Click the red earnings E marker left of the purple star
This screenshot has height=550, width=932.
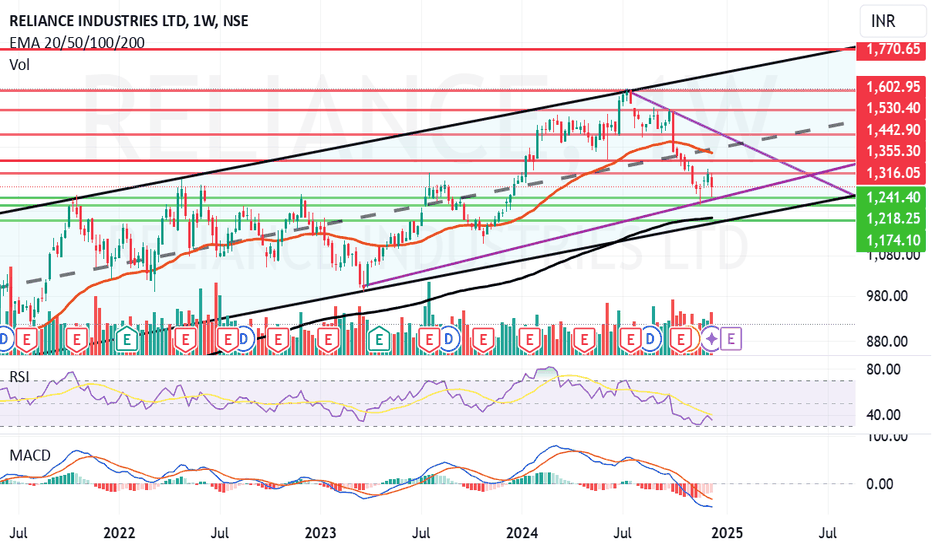[681, 340]
